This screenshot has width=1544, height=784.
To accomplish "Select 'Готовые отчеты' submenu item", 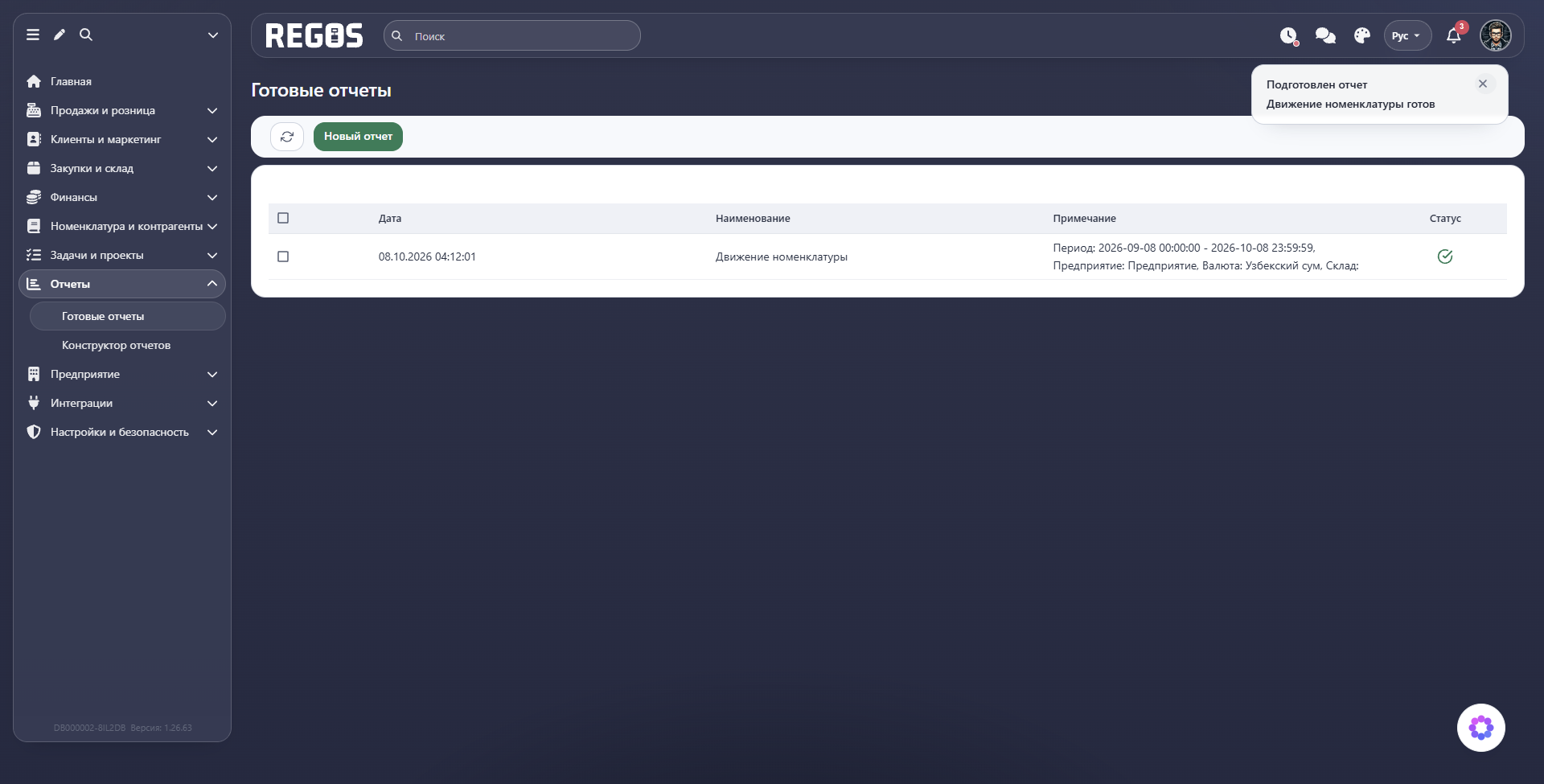I will (128, 316).
